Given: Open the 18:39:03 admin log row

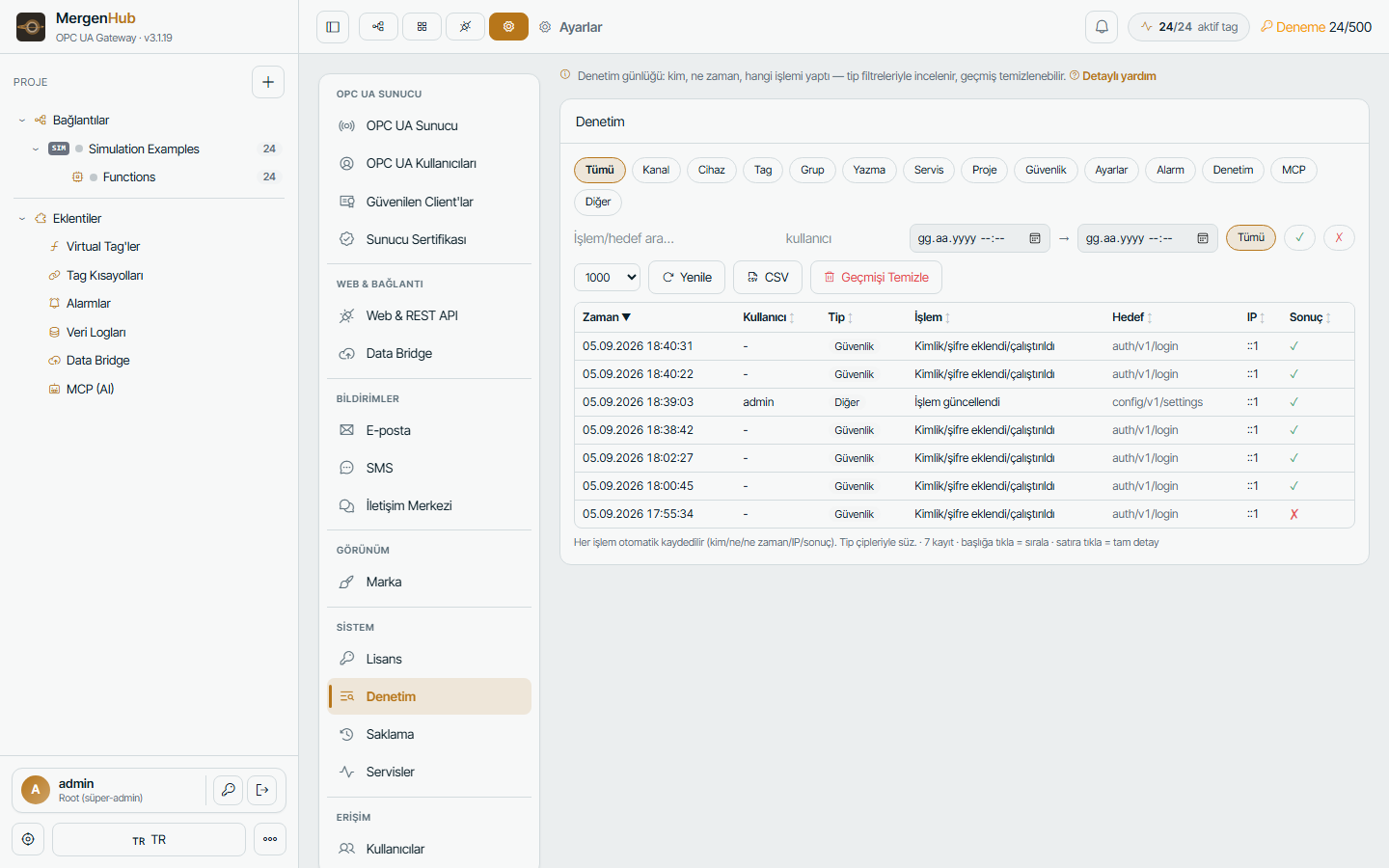Looking at the screenshot, I should tap(964, 402).
